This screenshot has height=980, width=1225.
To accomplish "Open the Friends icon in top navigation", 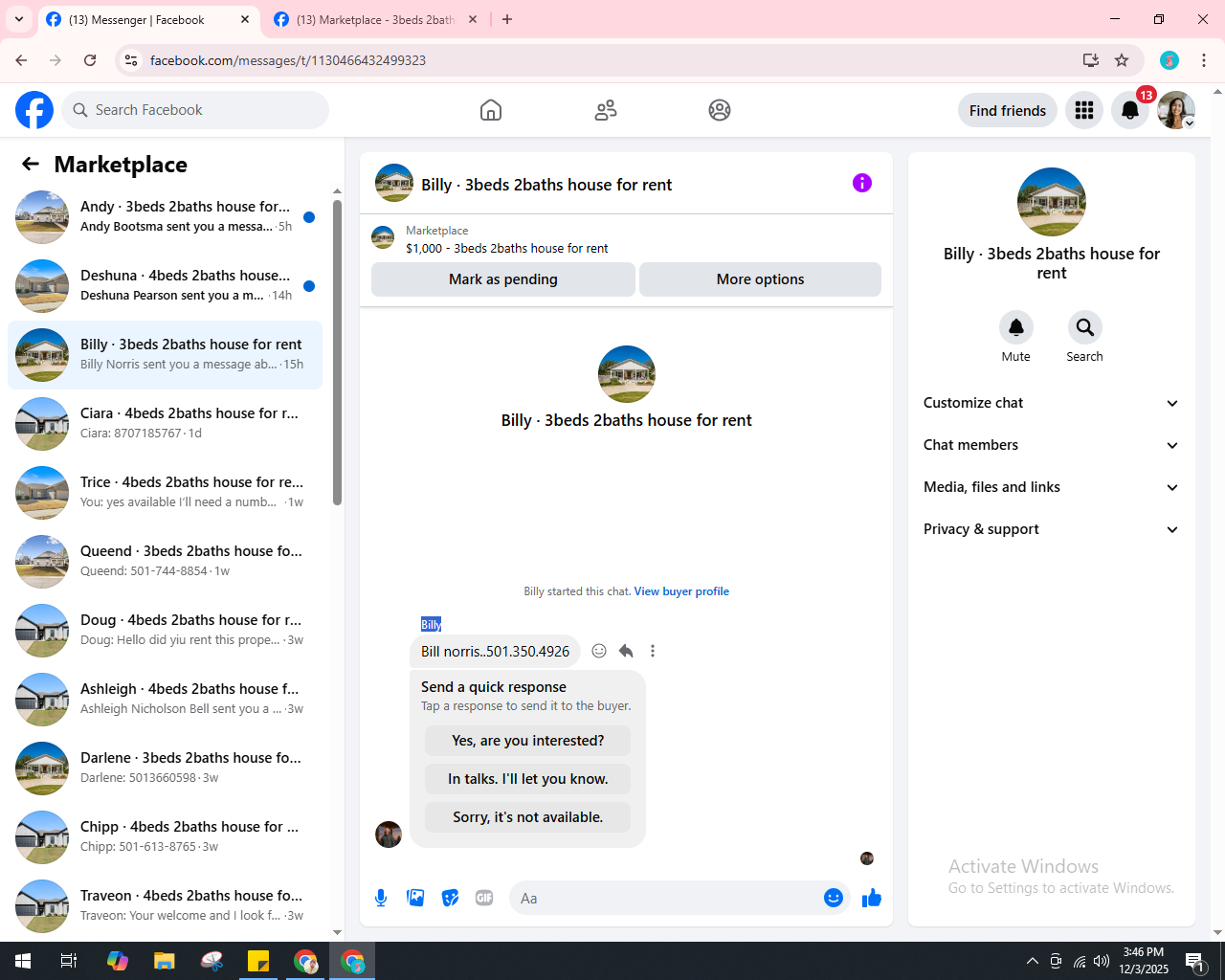I will click(x=606, y=110).
